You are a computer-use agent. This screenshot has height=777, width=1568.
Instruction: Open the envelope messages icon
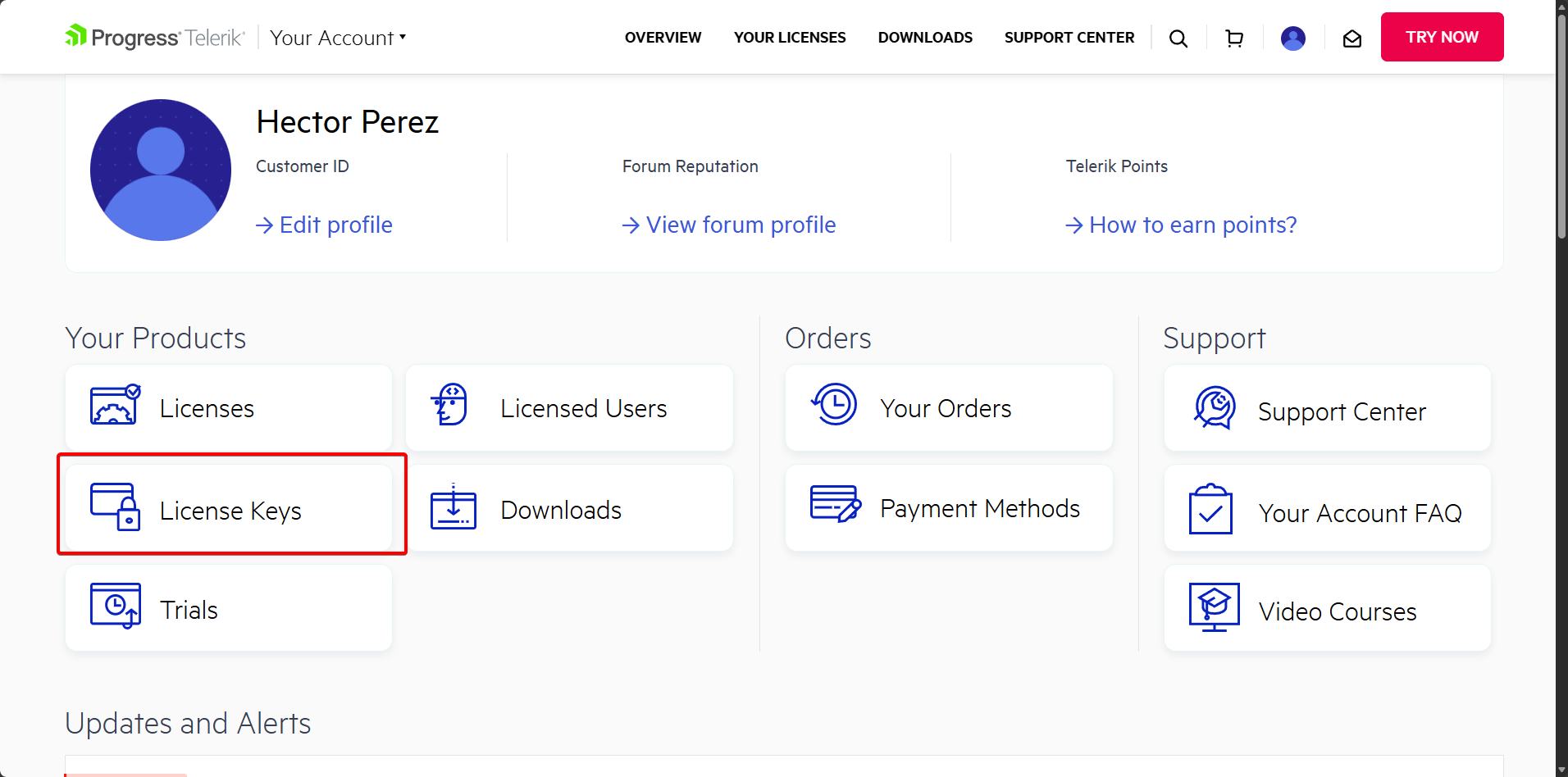[1352, 39]
